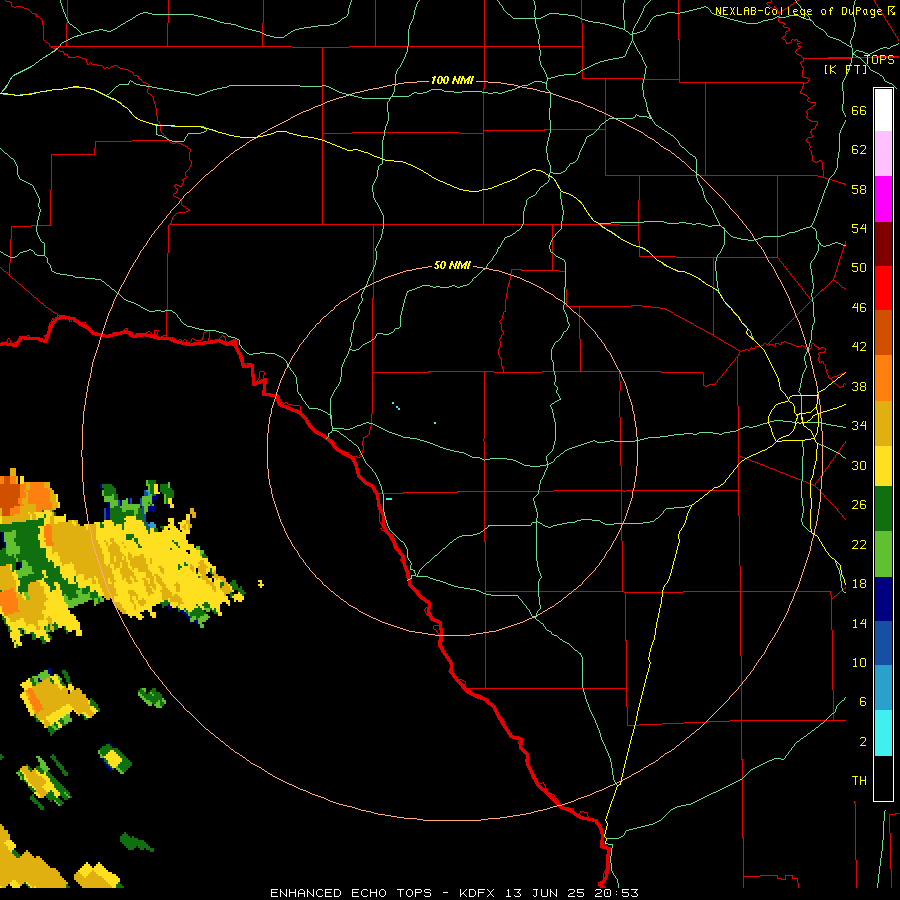900x900 pixels.
Task: Click the light green swatch in the legend
Action: (883, 554)
